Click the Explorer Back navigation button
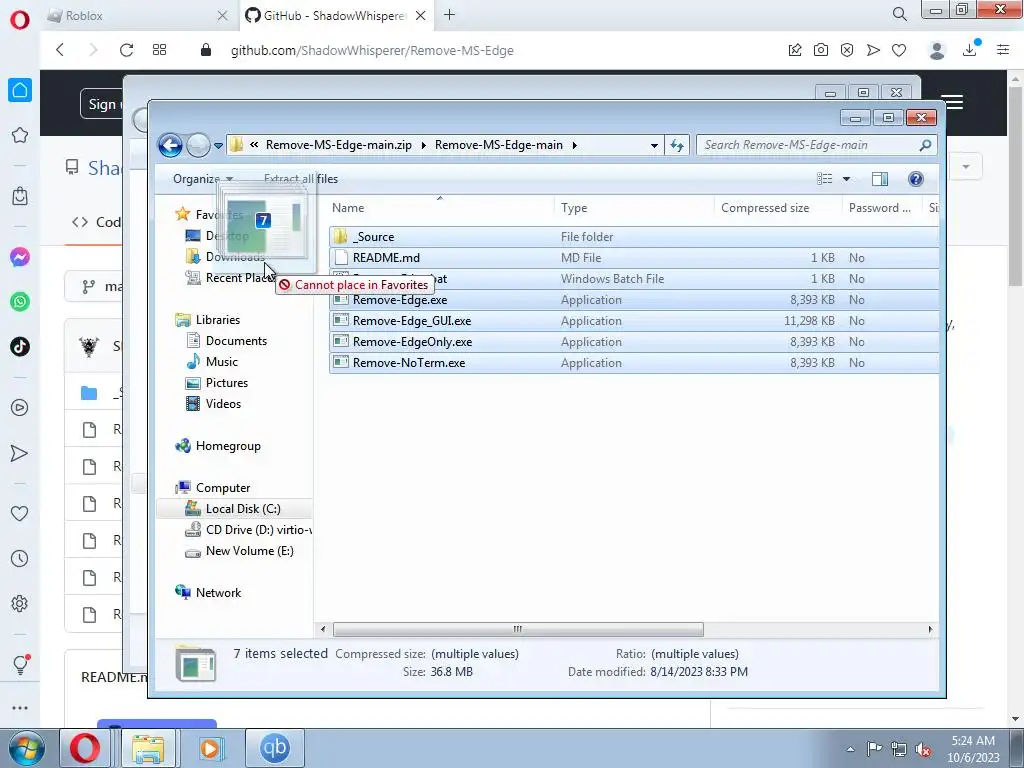This screenshot has height=768, width=1024. (x=170, y=145)
